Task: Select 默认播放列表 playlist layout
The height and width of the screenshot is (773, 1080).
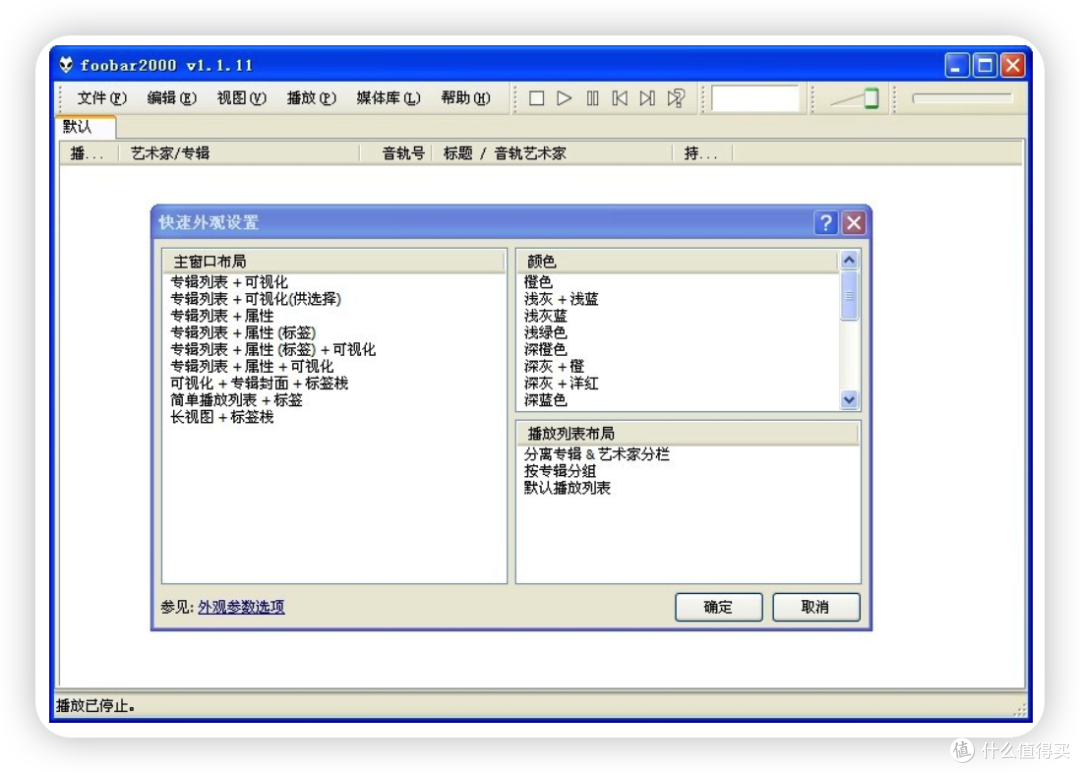Action: pos(567,488)
